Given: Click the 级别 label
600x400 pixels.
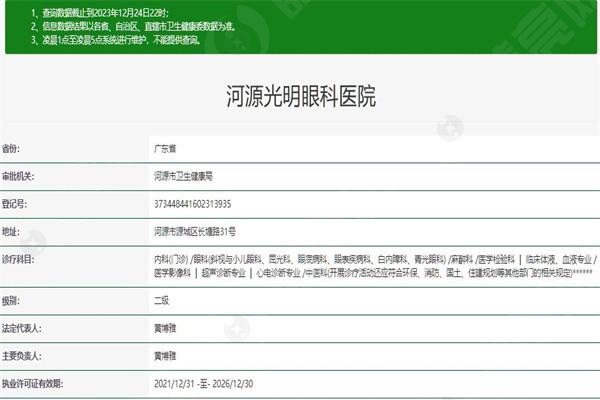Looking at the screenshot, I should pyautogui.click(x=11, y=301).
